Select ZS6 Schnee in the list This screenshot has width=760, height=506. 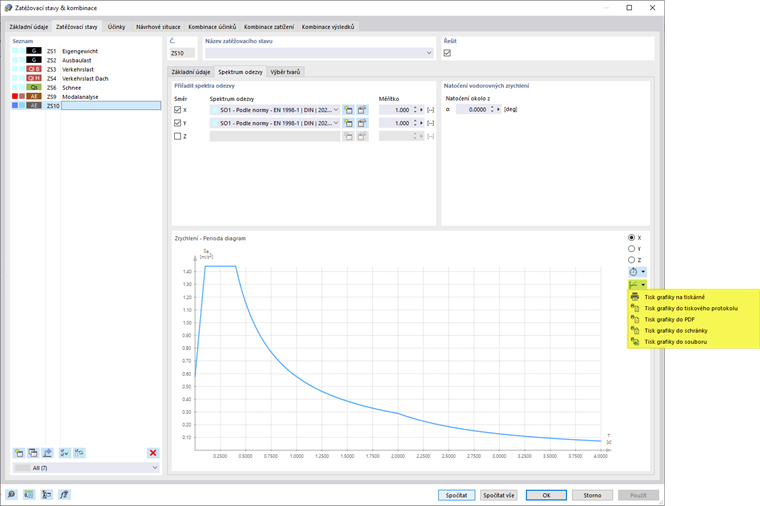click(x=86, y=87)
